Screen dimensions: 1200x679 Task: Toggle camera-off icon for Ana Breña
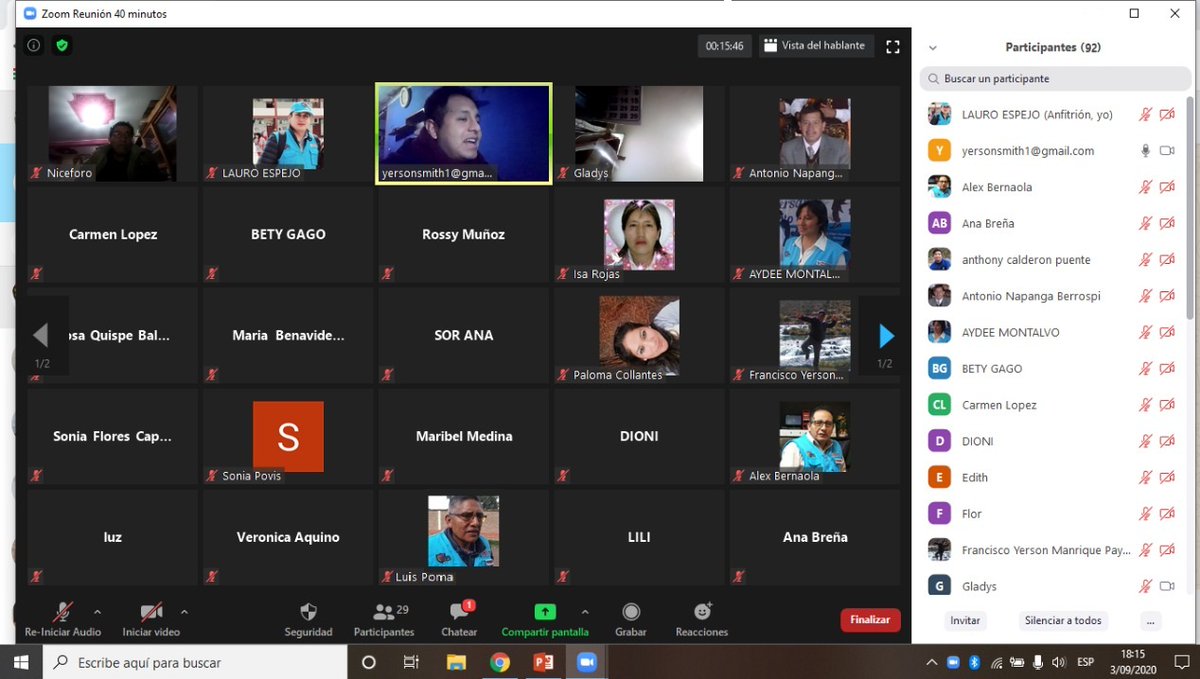(1167, 224)
